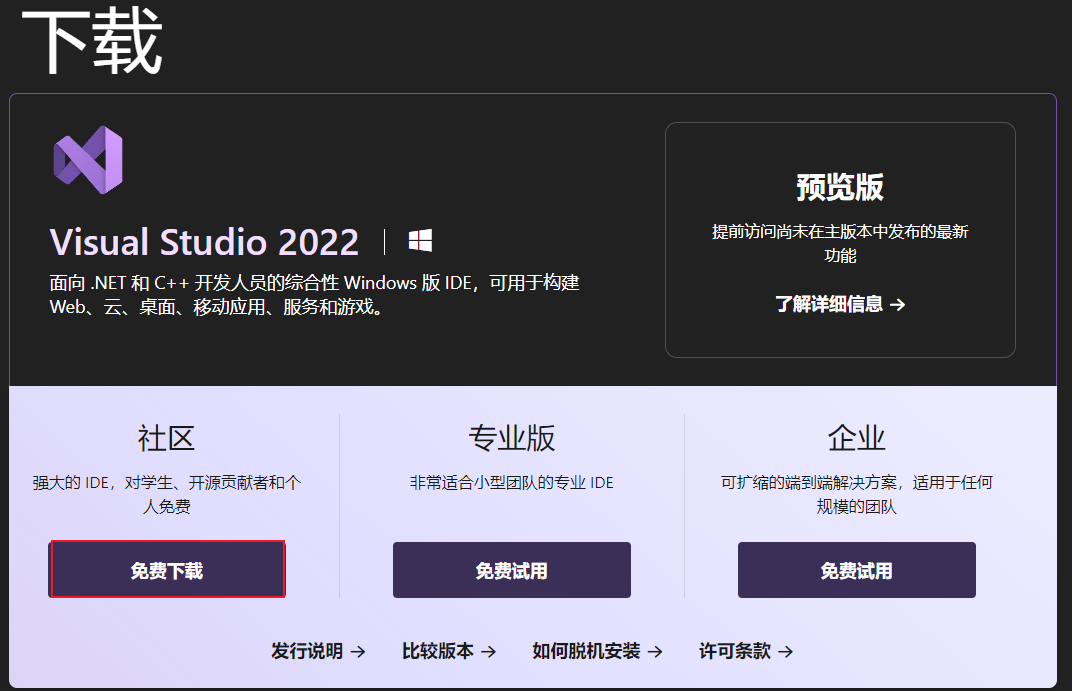
Task: Select the 社区 edition heading
Action: coord(166,437)
